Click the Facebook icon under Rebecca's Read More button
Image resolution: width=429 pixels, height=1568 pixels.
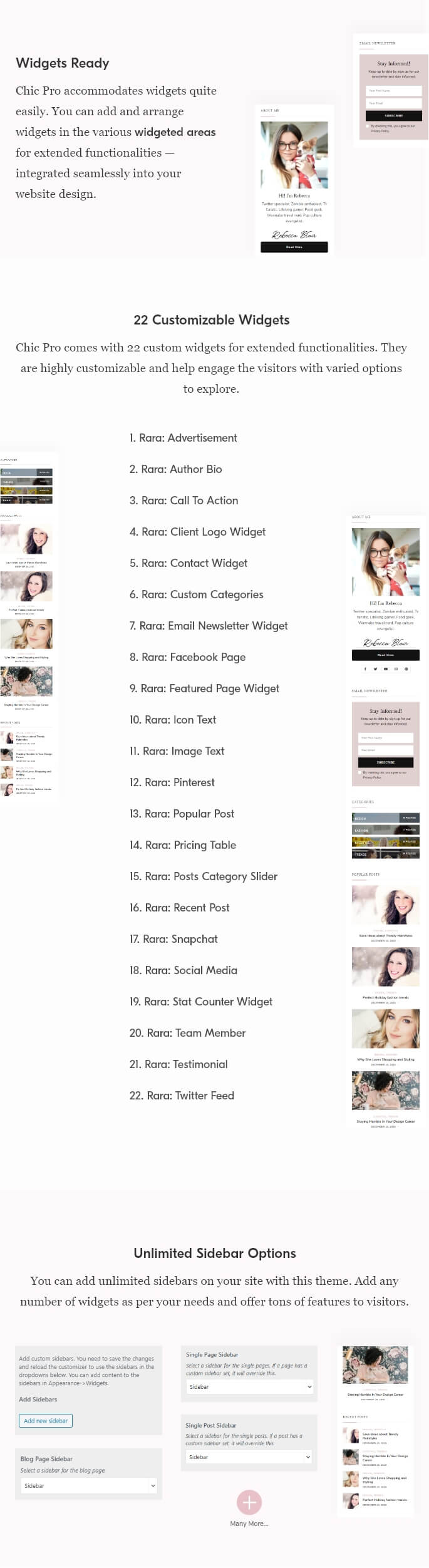pyautogui.click(x=365, y=668)
